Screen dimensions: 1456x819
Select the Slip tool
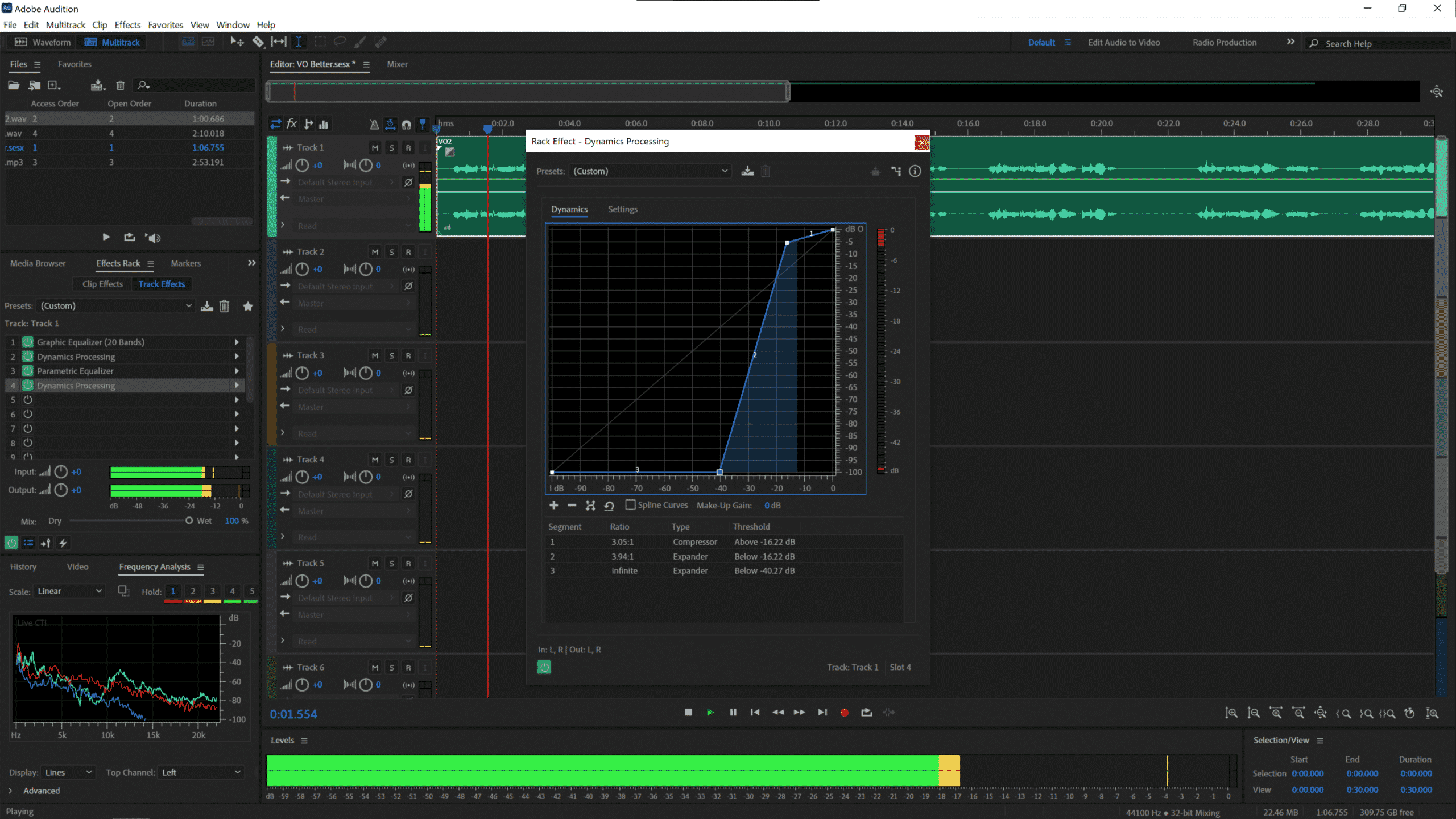point(279,42)
